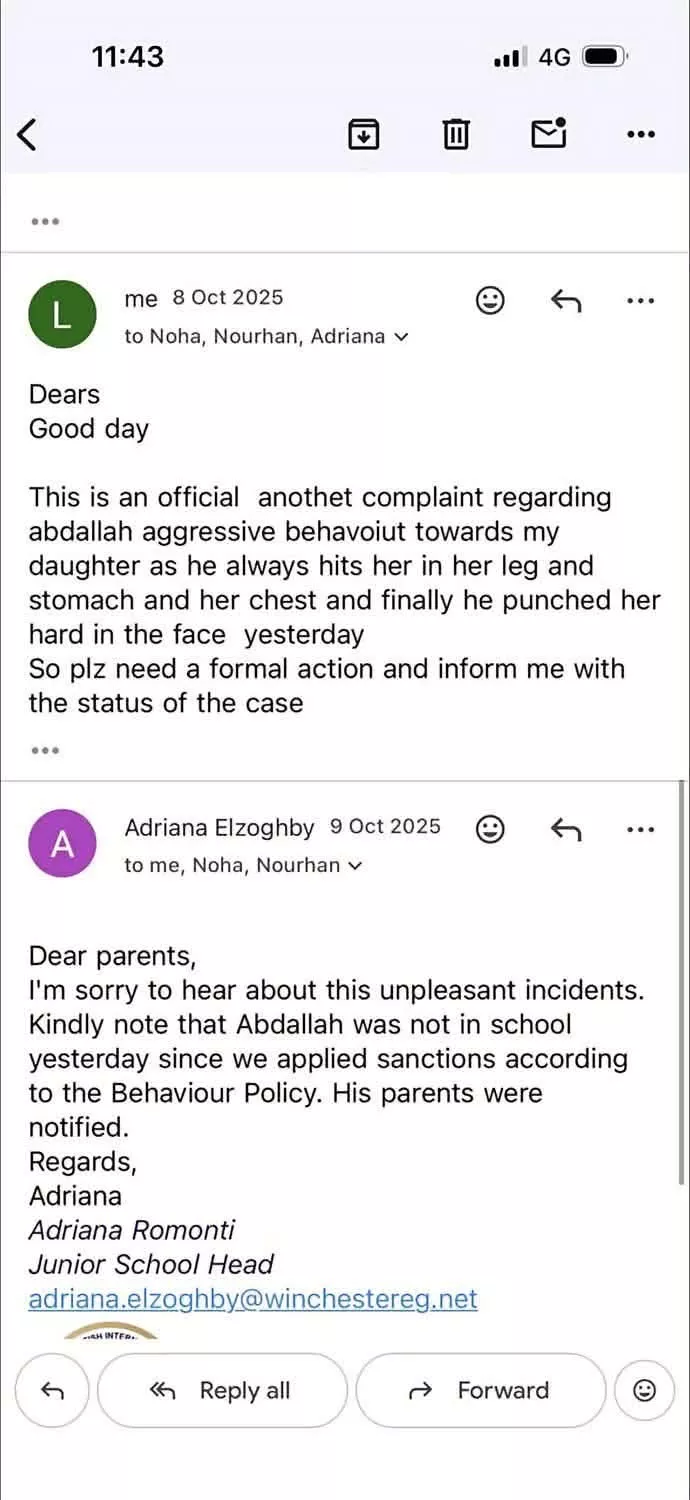Screen dimensions: 690x1500
Task: Open more options for the 8 Oct message
Action: coord(640,300)
